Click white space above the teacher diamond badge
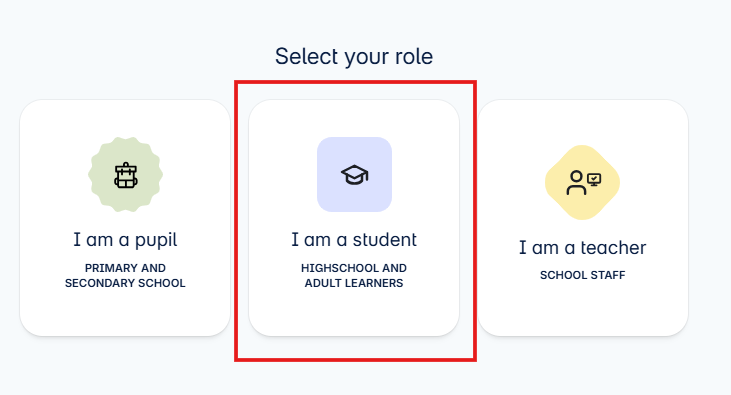The width and height of the screenshot is (731, 395). click(583, 122)
